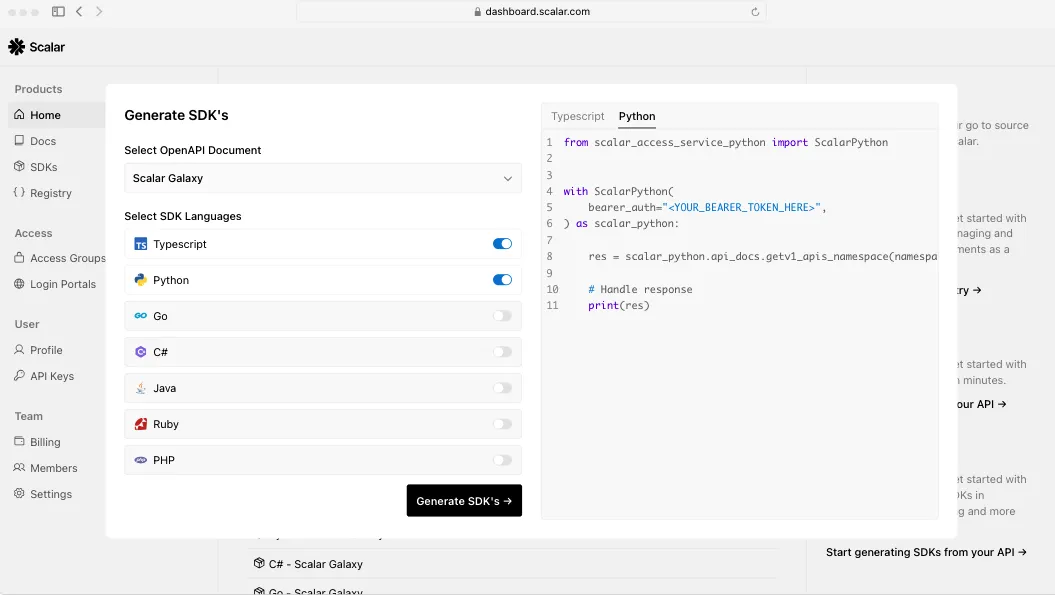Enable the Go SDK toggle

(502, 316)
